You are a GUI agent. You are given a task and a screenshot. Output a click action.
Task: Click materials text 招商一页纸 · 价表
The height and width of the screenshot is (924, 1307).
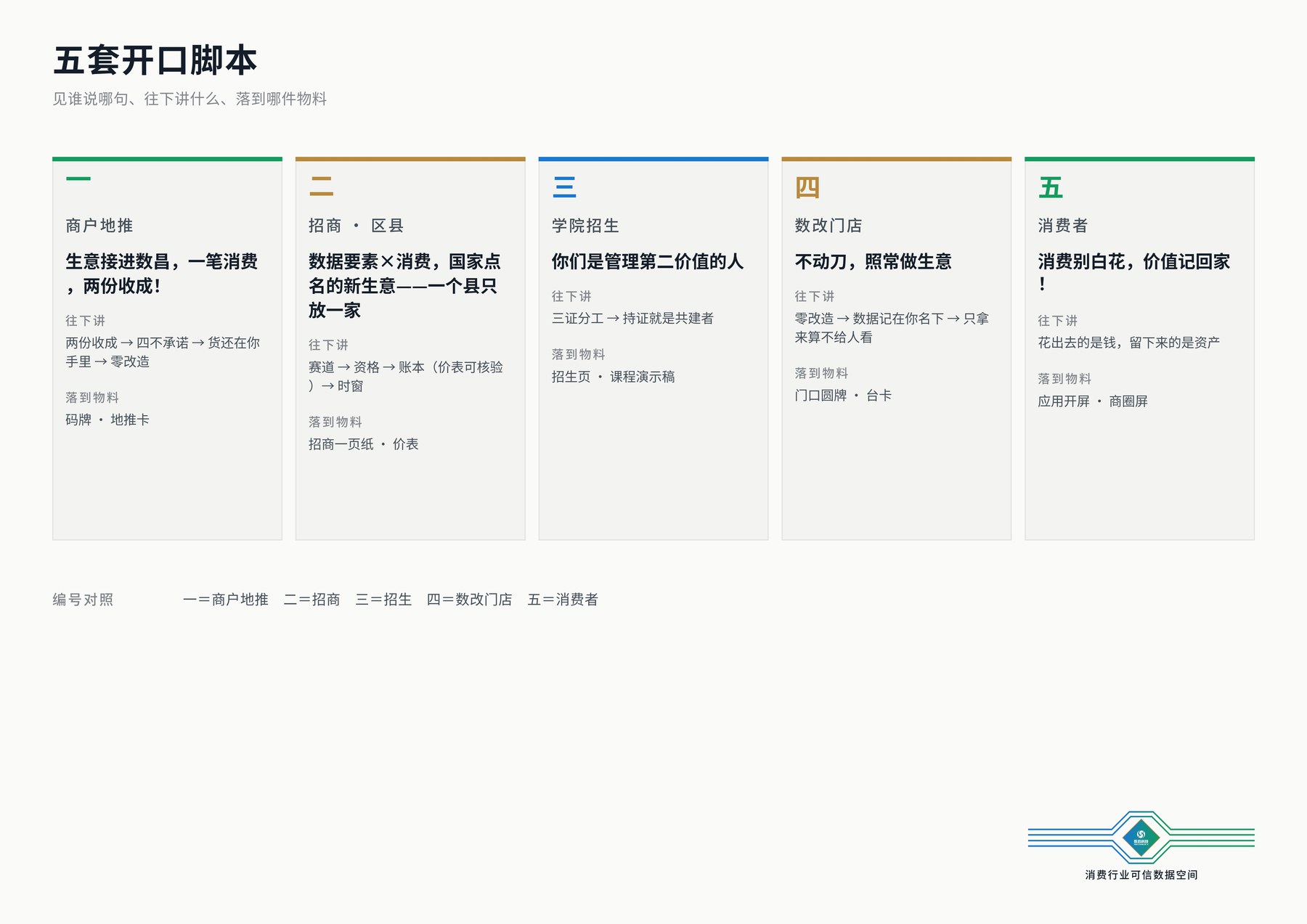[x=364, y=444]
